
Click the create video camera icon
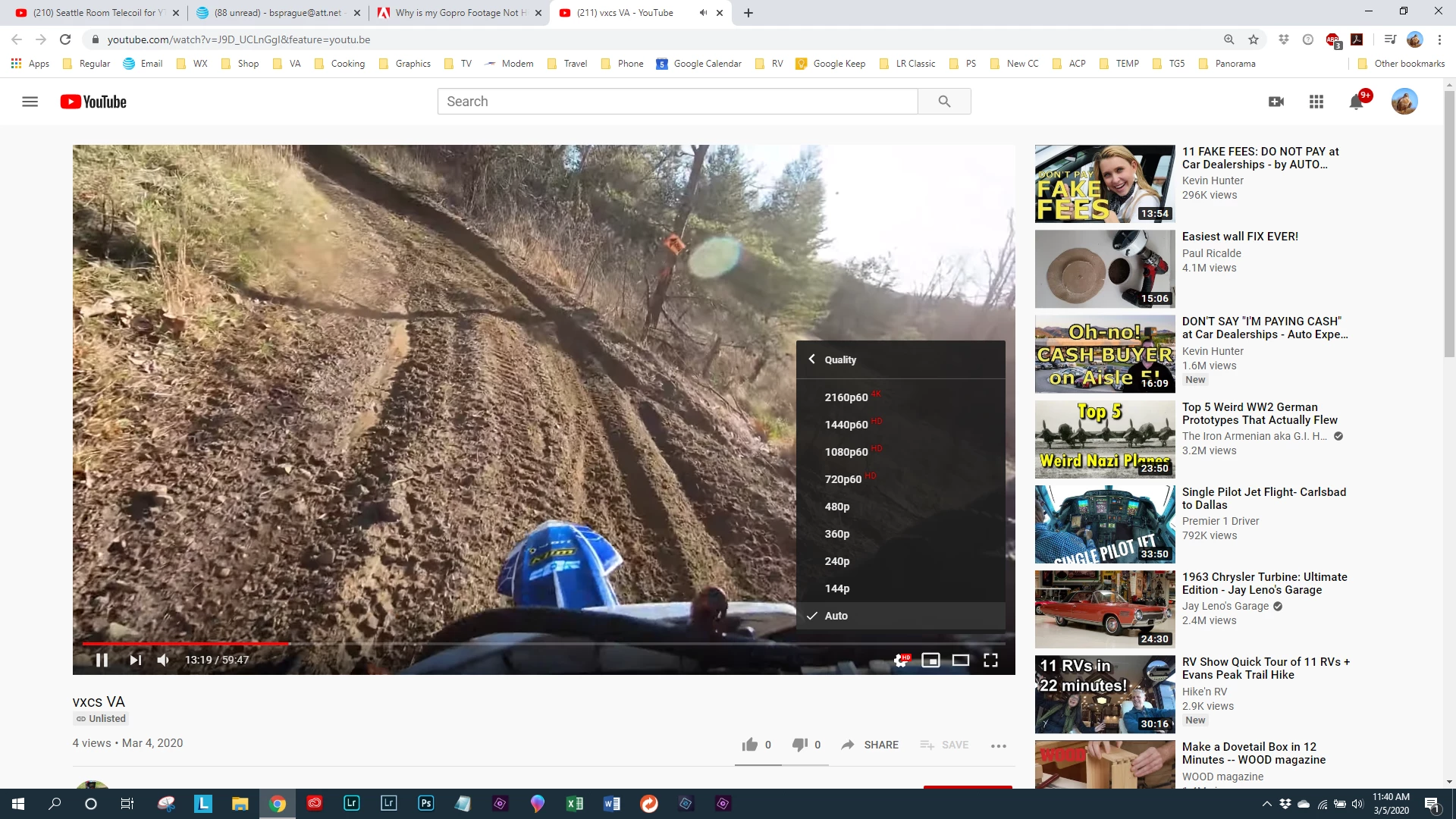click(x=1276, y=102)
